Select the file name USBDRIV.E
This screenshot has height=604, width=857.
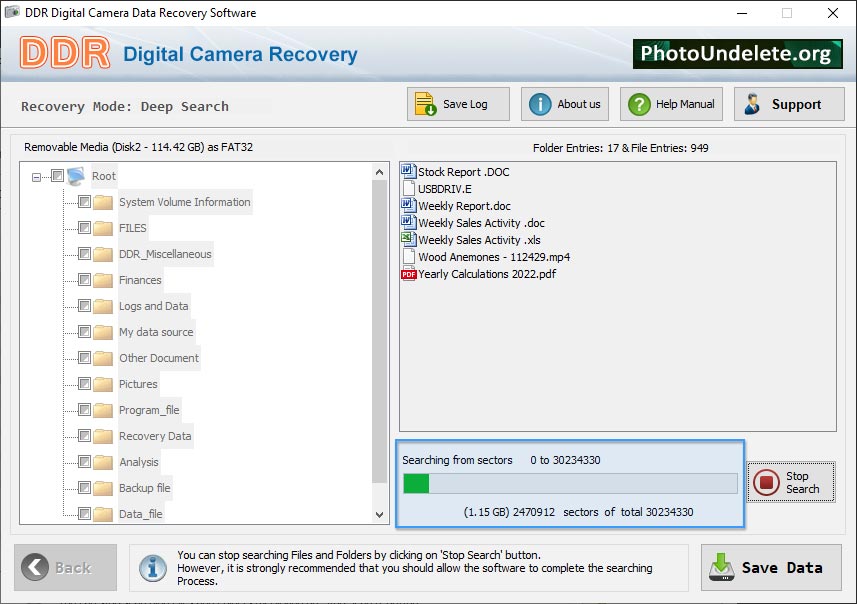tap(445, 189)
